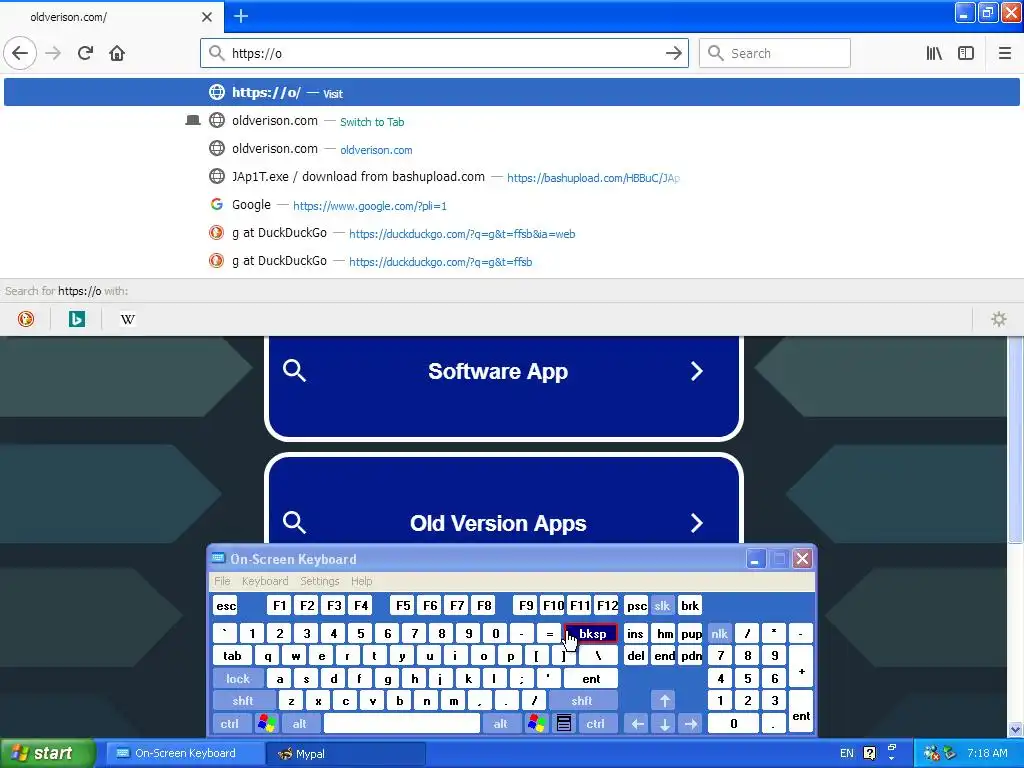This screenshot has height=768, width=1024.
Task: Click the magnifier icon on Old Version Apps
Action: pos(294,522)
